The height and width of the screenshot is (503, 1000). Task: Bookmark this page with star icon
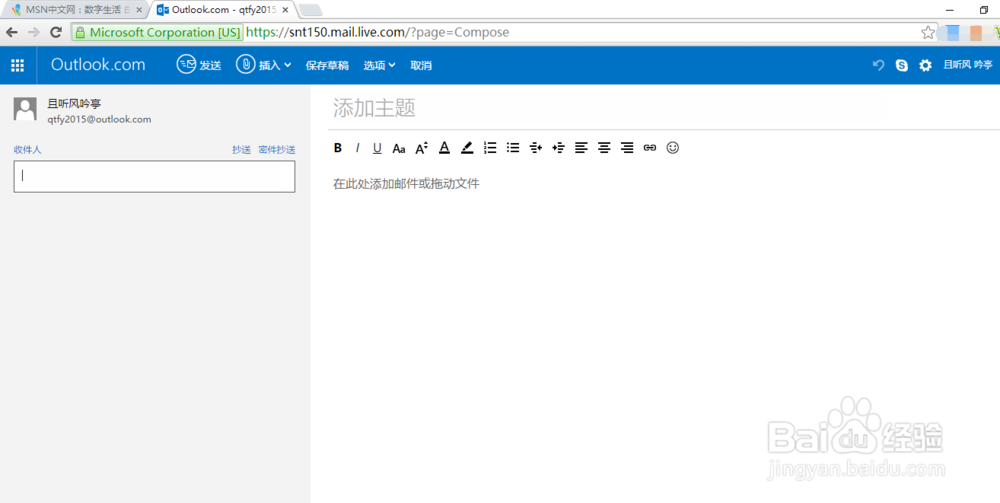click(928, 33)
